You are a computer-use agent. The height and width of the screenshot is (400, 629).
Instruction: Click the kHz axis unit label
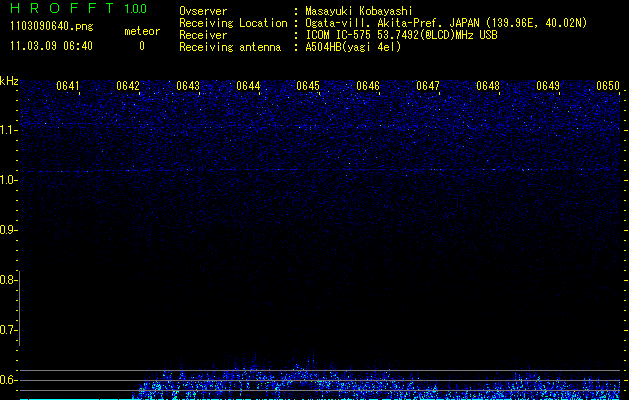click(9, 81)
